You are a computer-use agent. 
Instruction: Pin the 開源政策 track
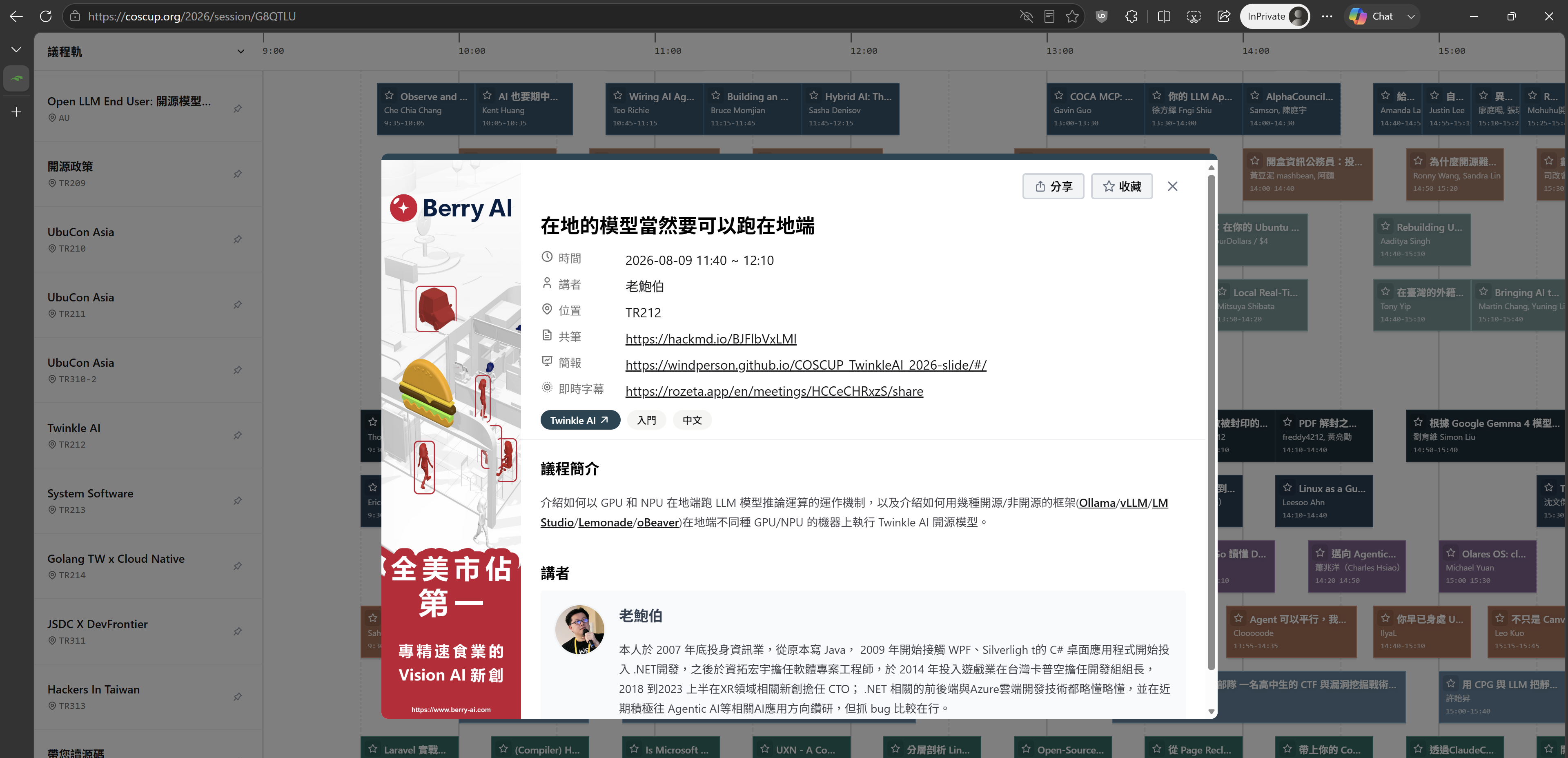(238, 174)
